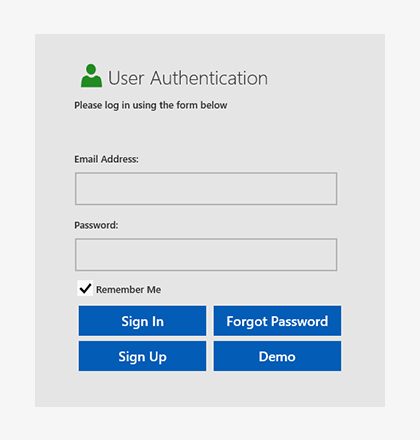Launch the Demo button
Image resolution: width=420 pixels, height=440 pixels.
tap(277, 356)
